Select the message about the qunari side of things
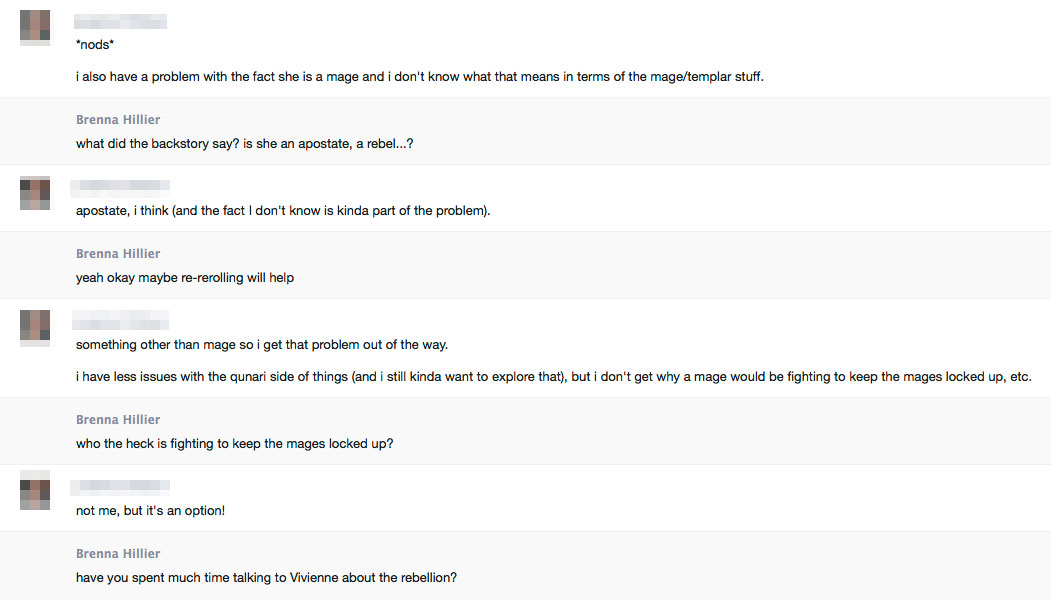The image size is (1051, 600). coord(553,377)
